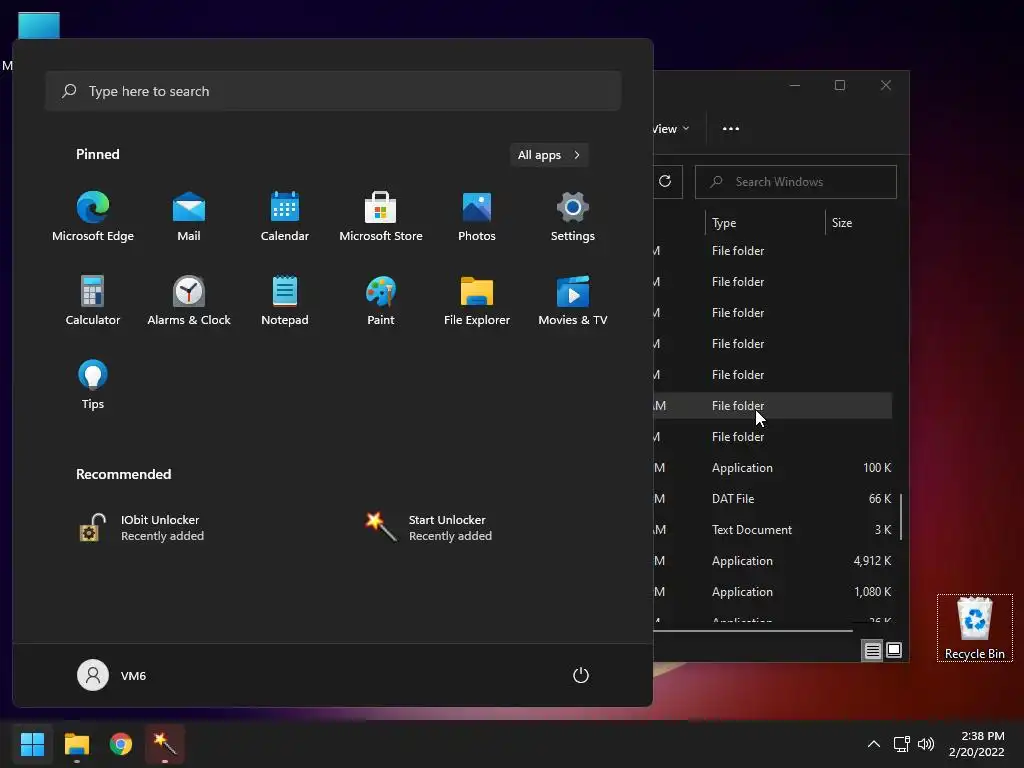Image resolution: width=1024 pixels, height=768 pixels.
Task: Click Explorer horizontal scrollbar
Action: (x=753, y=631)
